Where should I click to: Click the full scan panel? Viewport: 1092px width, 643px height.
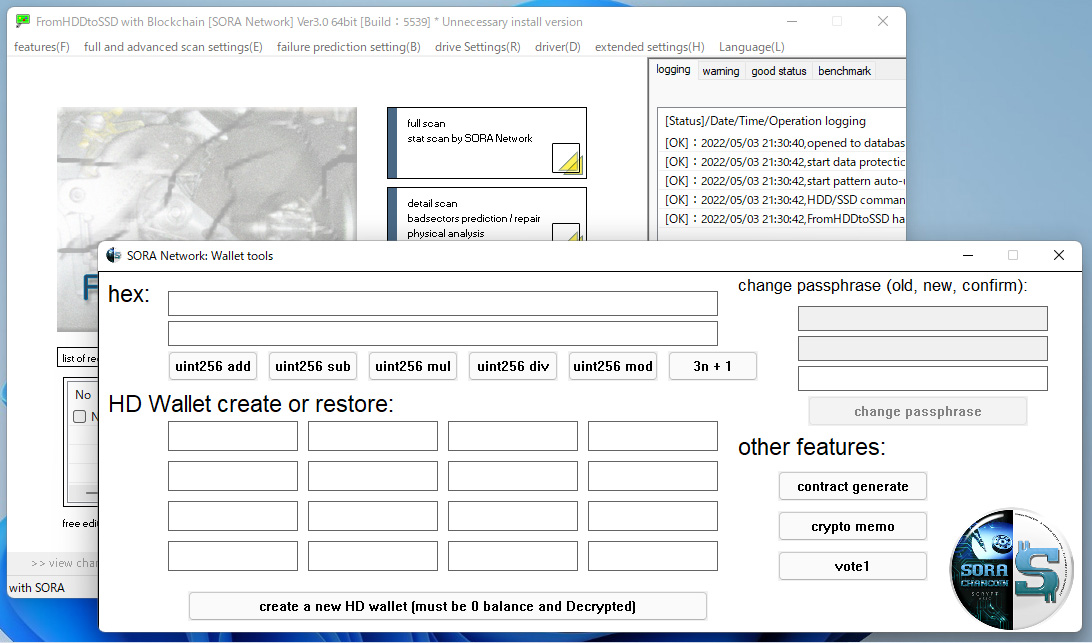[x=487, y=143]
